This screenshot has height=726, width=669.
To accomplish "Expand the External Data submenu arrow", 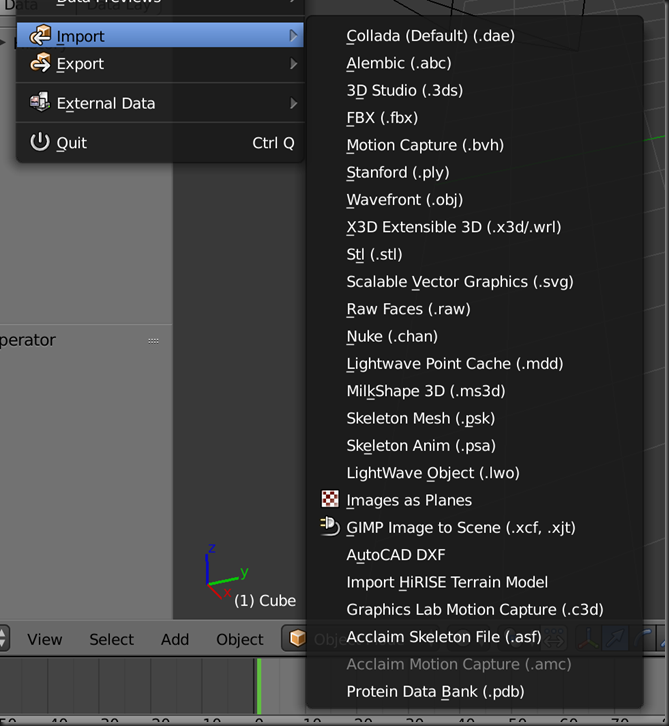I will 293,103.
